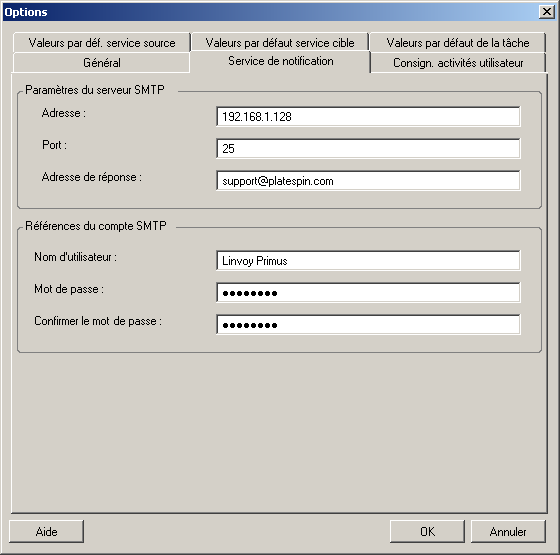Click the Références du compte SMTP group label
Image resolution: width=560 pixels, height=555 pixels.
coord(96,226)
